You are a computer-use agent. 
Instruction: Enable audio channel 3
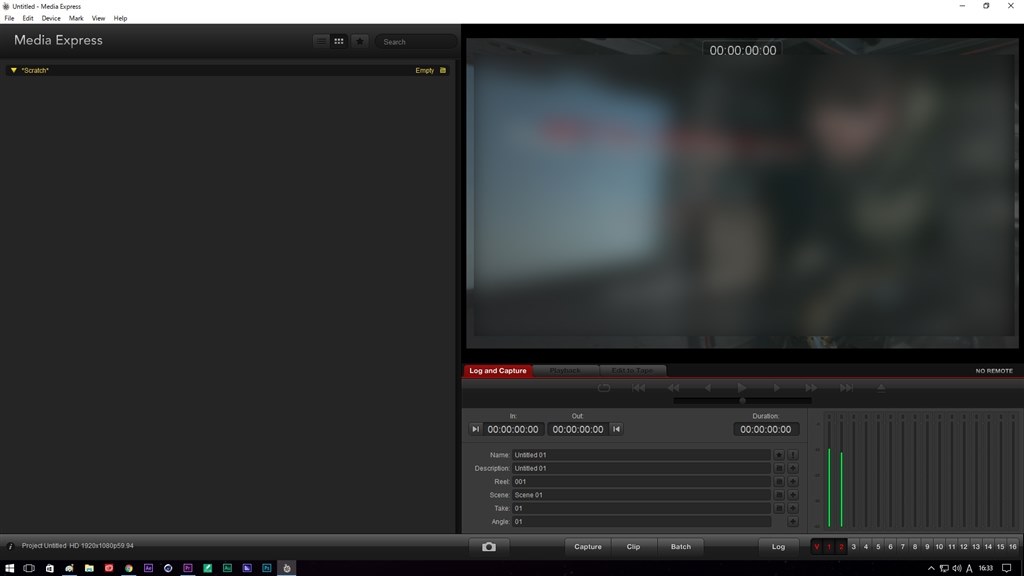[x=854, y=547]
